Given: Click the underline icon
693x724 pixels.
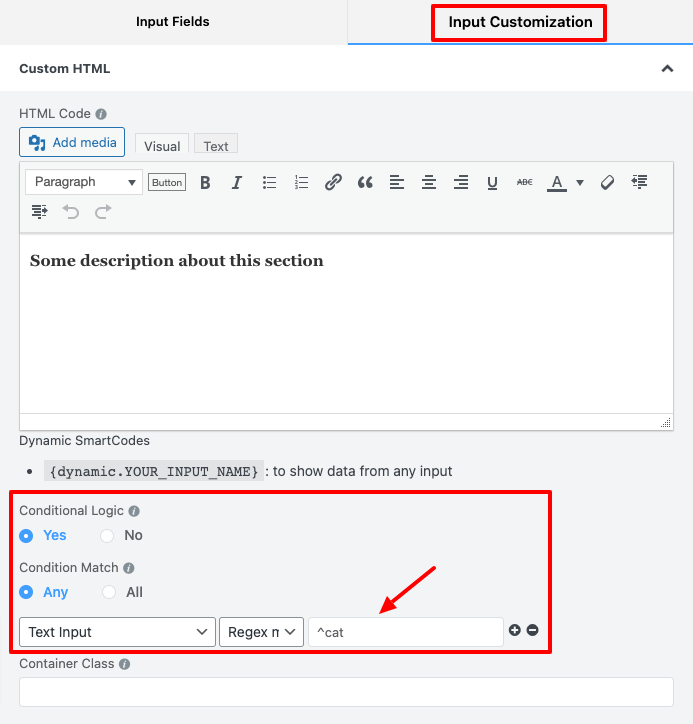Looking at the screenshot, I should (492, 182).
